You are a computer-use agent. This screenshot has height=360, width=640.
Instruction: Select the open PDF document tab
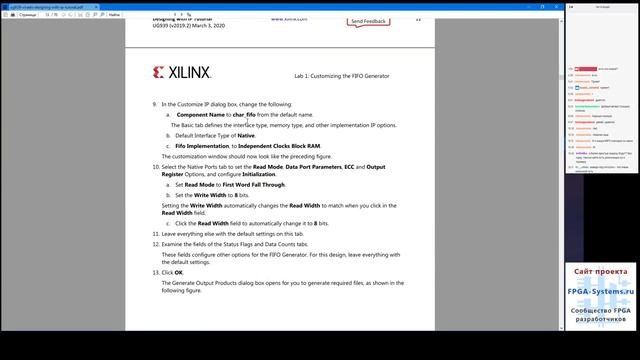(x=51, y=7)
